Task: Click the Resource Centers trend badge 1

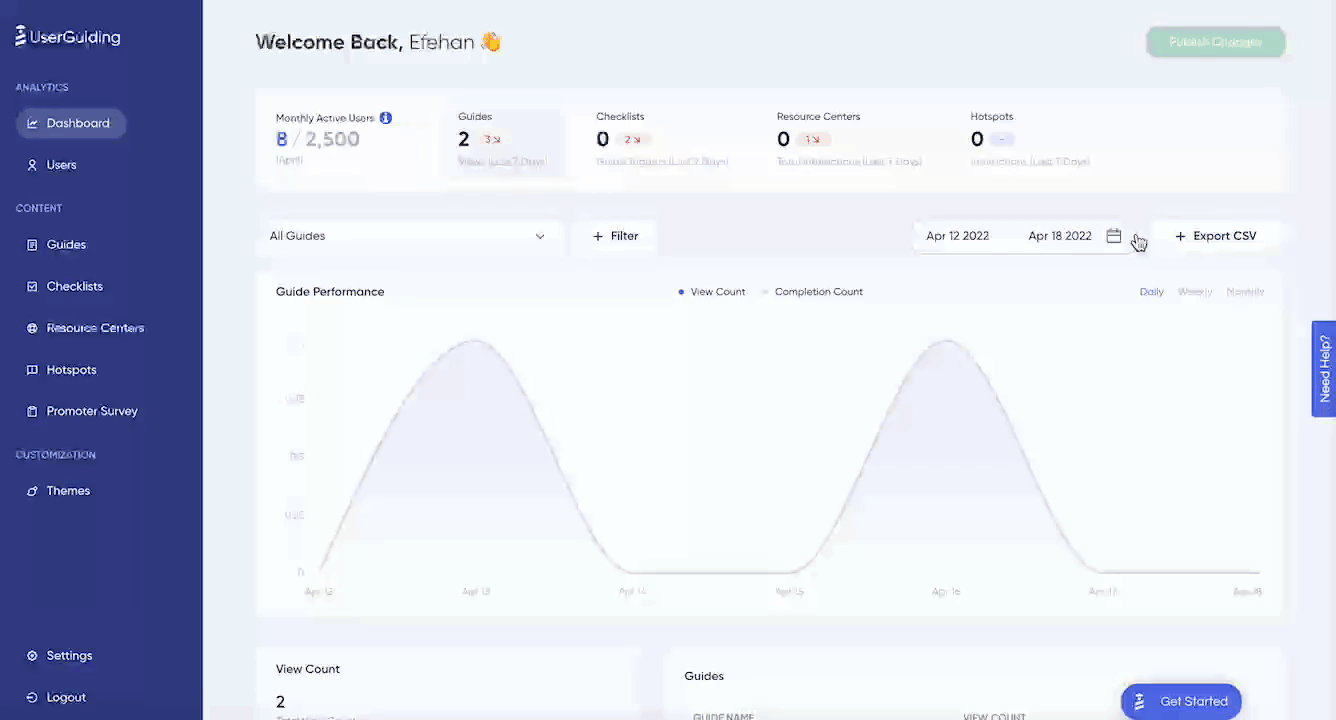Action: tap(812, 140)
